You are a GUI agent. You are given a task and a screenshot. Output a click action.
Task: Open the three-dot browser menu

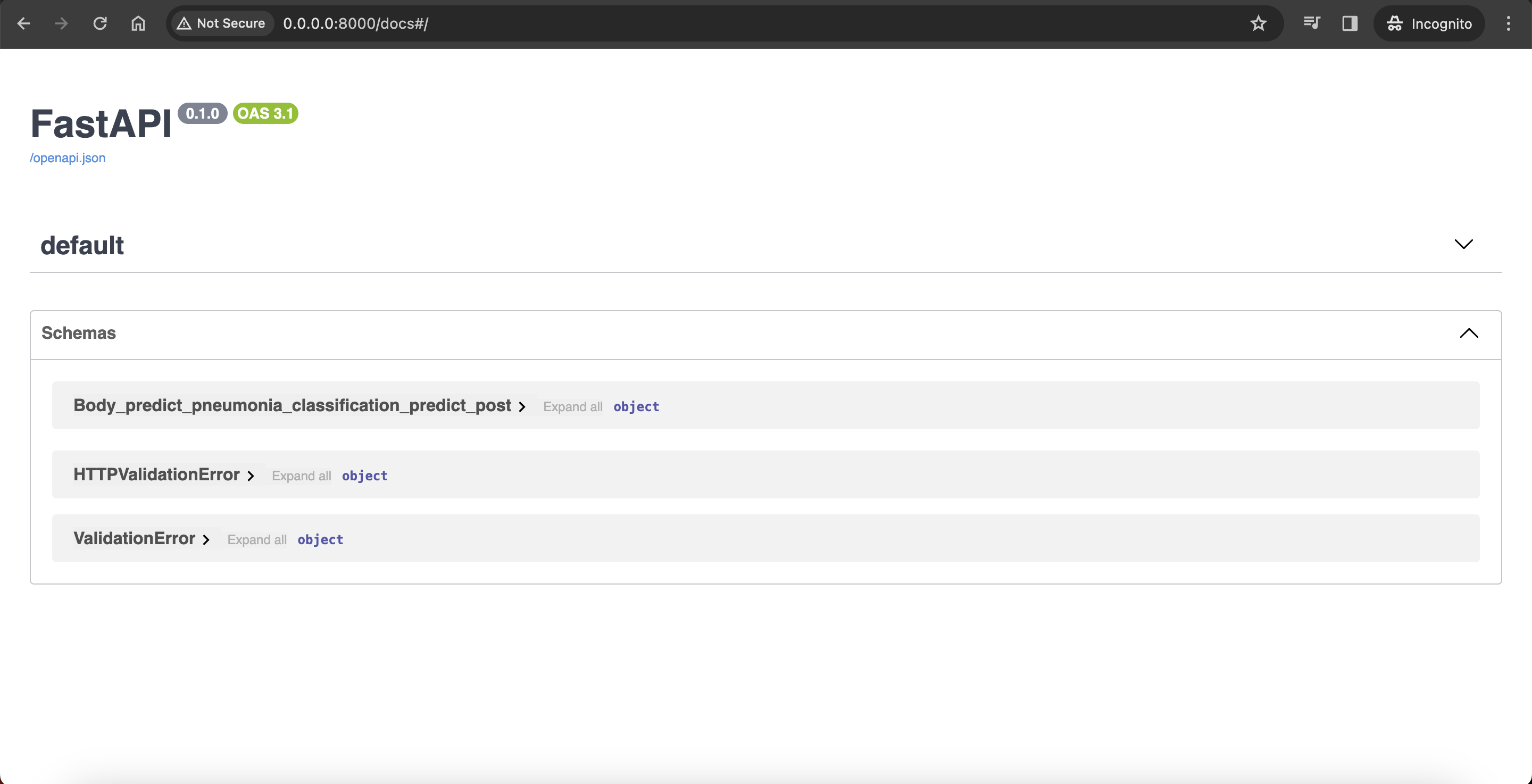coord(1508,23)
